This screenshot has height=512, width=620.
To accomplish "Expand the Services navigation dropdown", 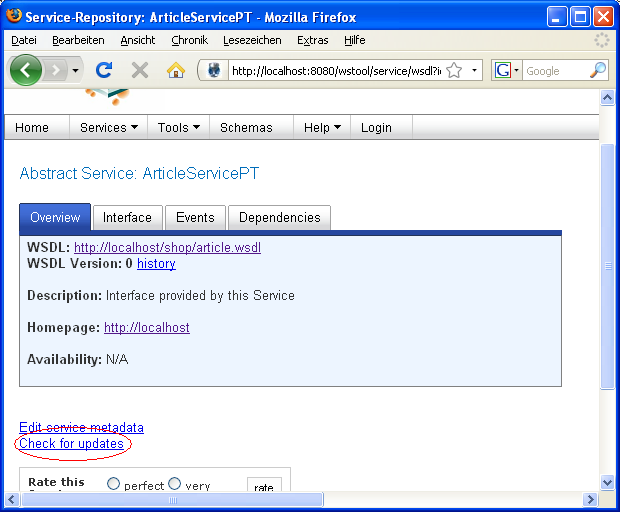I will pyautogui.click(x=109, y=128).
